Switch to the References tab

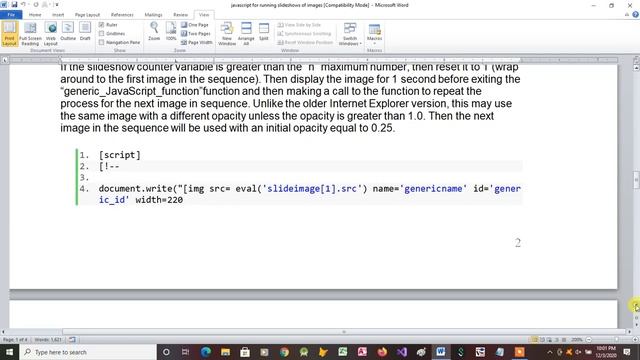tap(122, 15)
